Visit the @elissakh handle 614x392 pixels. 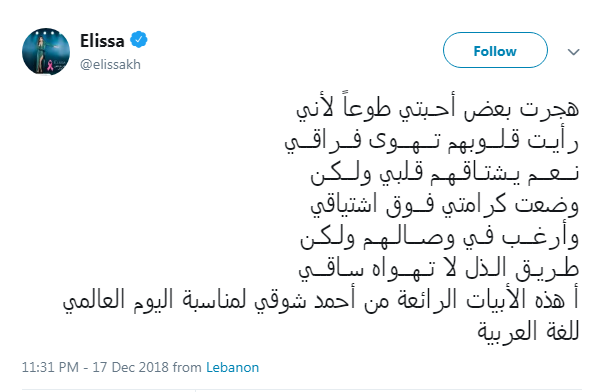pyautogui.click(x=110, y=64)
